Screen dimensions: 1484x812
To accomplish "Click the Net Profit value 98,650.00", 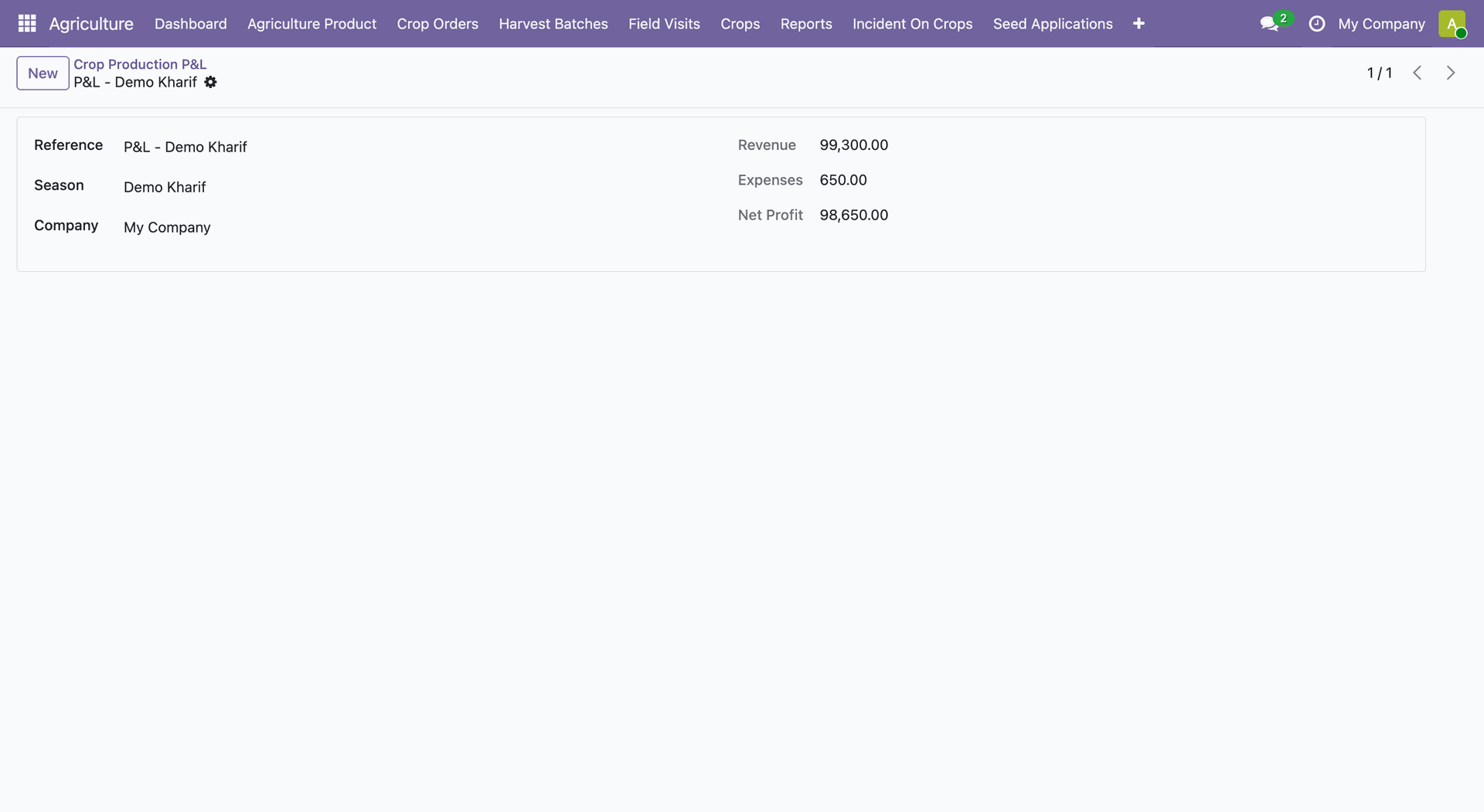I will point(853,215).
